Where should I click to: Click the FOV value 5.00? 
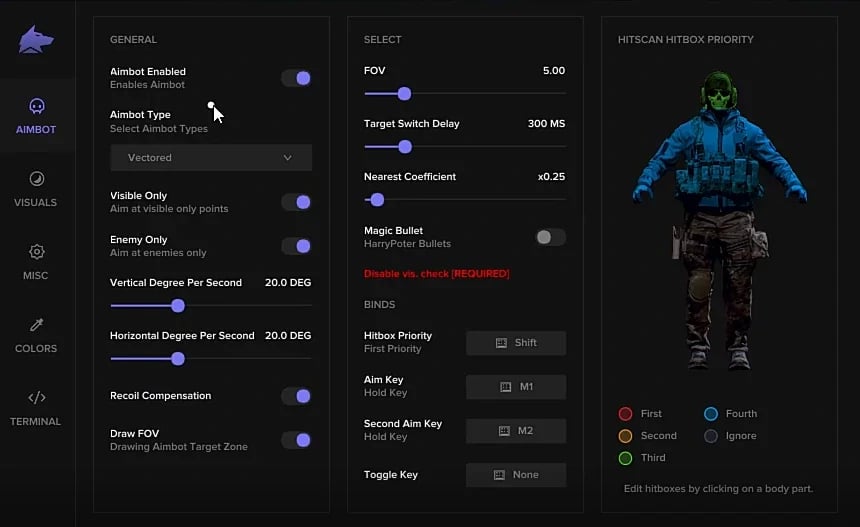[x=554, y=71]
